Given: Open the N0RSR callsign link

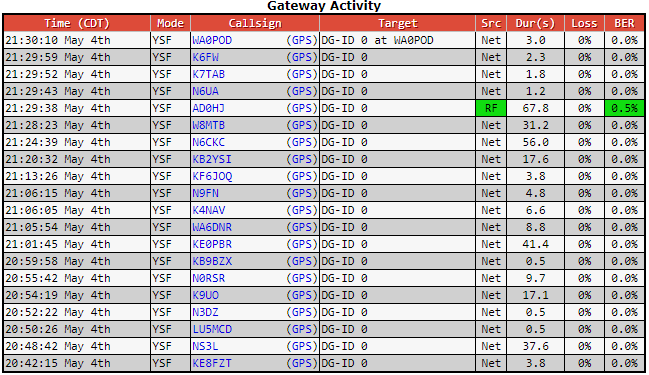Looking at the screenshot, I should coord(209,278).
